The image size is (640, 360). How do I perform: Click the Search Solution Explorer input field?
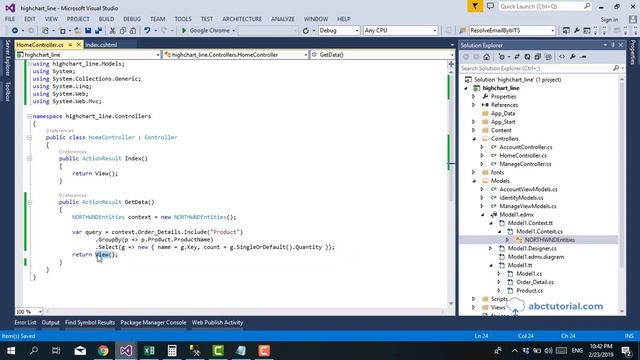[x=536, y=68]
